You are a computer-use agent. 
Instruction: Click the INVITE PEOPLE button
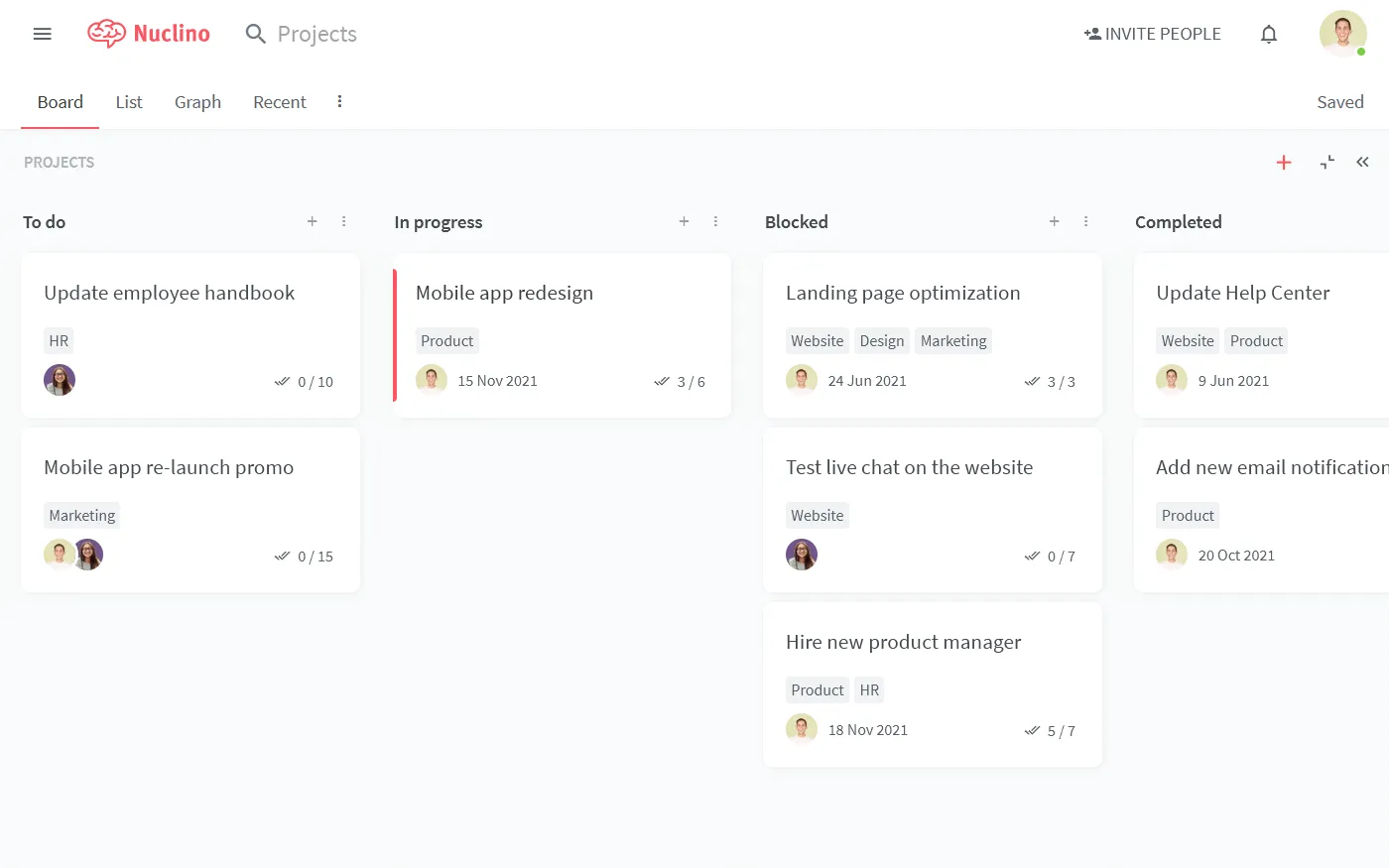click(x=1152, y=34)
